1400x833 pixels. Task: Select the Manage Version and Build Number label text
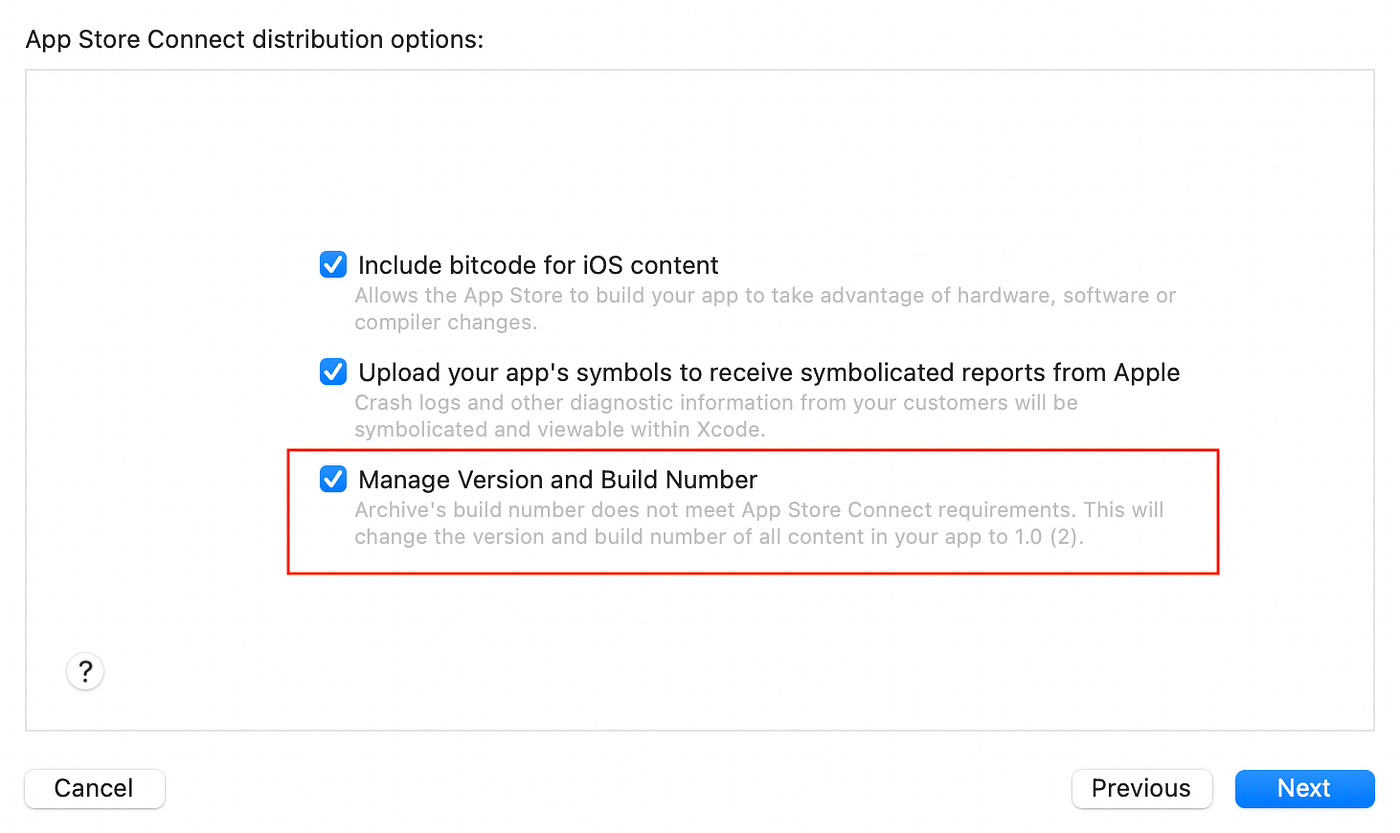(x=556, y=479)
